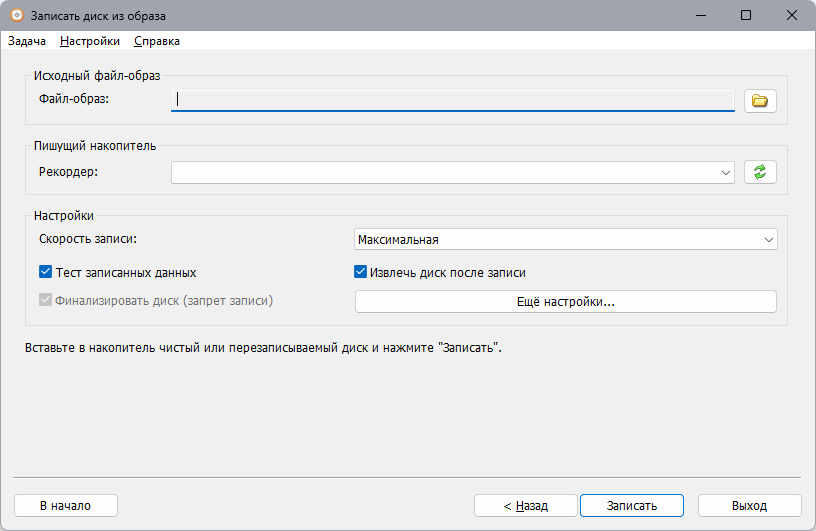816x531 pixels.
Task: Expand the "Рекордер" drive dropdown
Action: [x=726, y=173]
